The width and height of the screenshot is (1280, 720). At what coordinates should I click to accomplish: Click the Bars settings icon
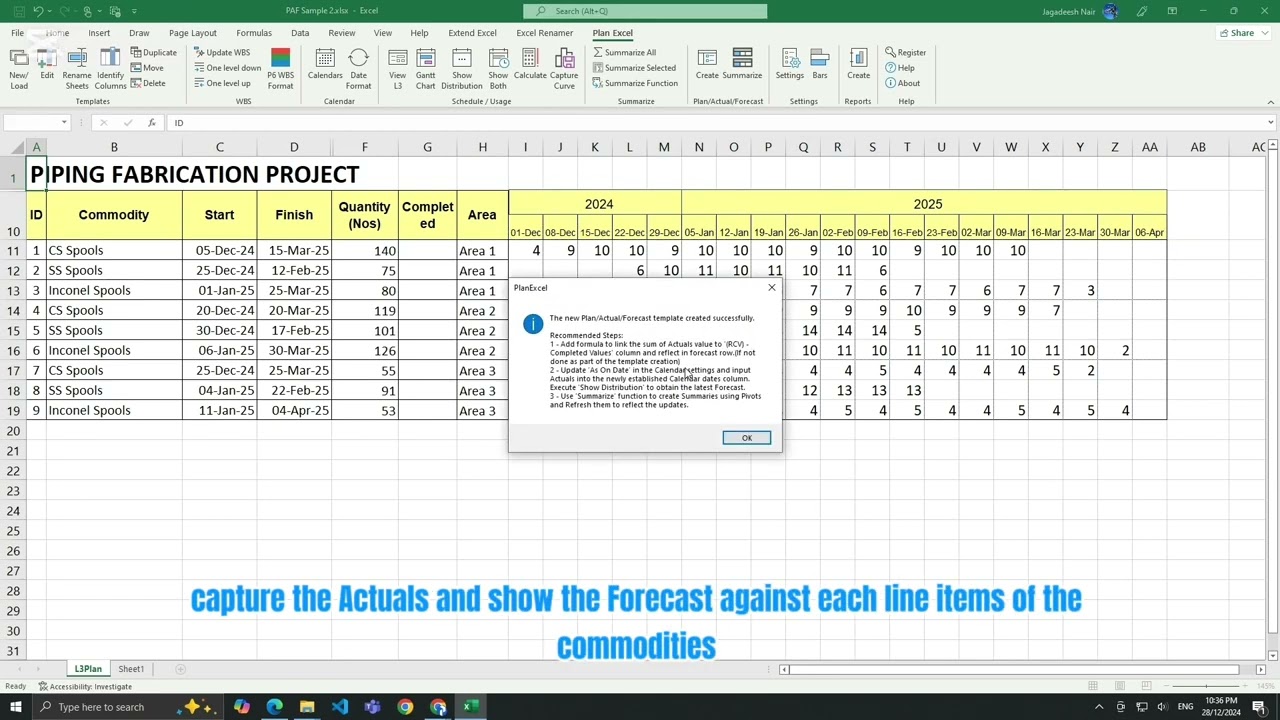point(820,65)
